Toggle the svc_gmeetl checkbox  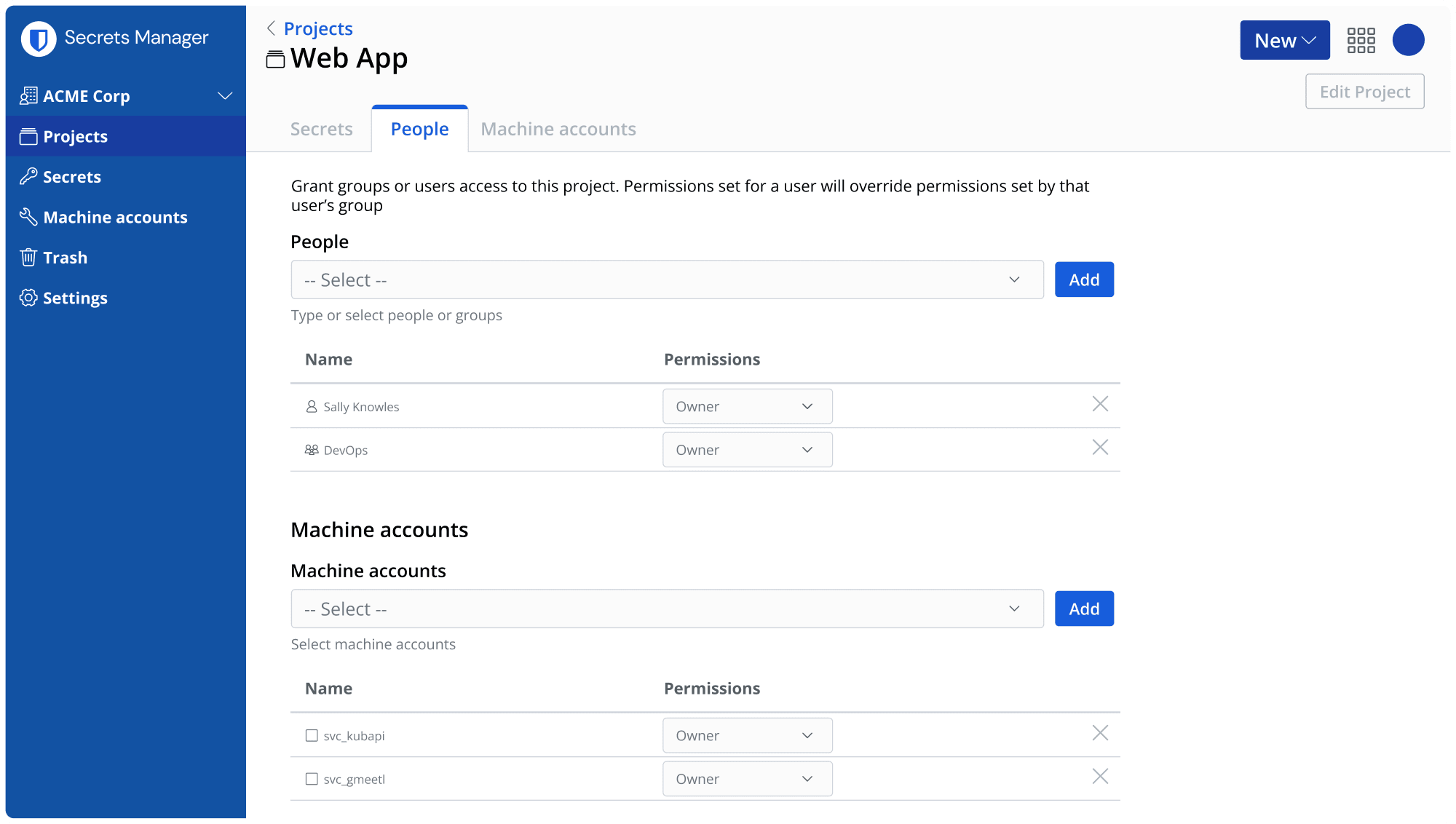click(312, 779)
